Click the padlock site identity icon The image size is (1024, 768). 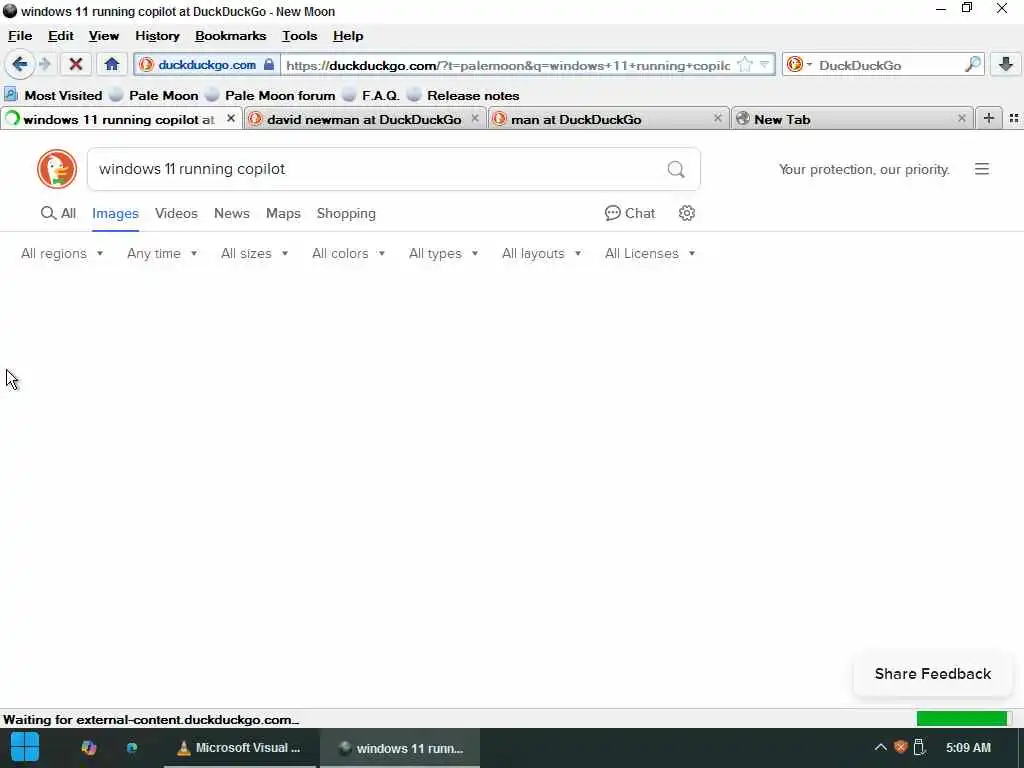coord(268,65)
